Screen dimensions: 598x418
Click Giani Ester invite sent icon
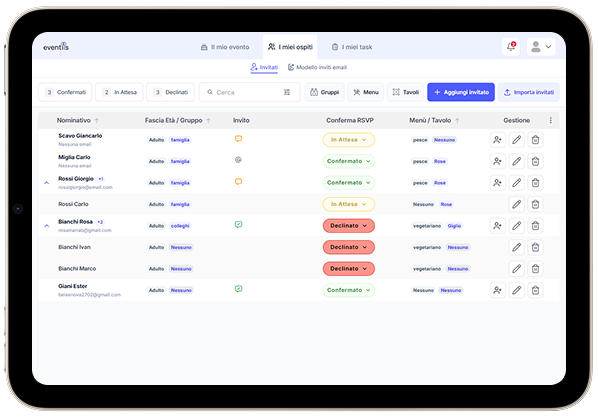(x=238, y=289)
